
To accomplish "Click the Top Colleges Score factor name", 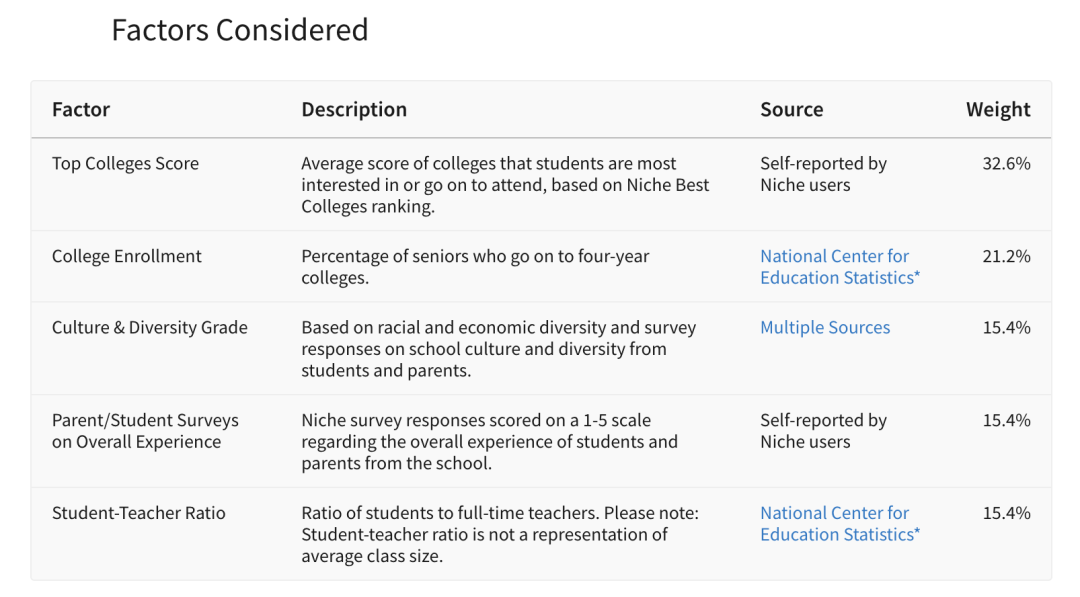I will pos(125,164).
